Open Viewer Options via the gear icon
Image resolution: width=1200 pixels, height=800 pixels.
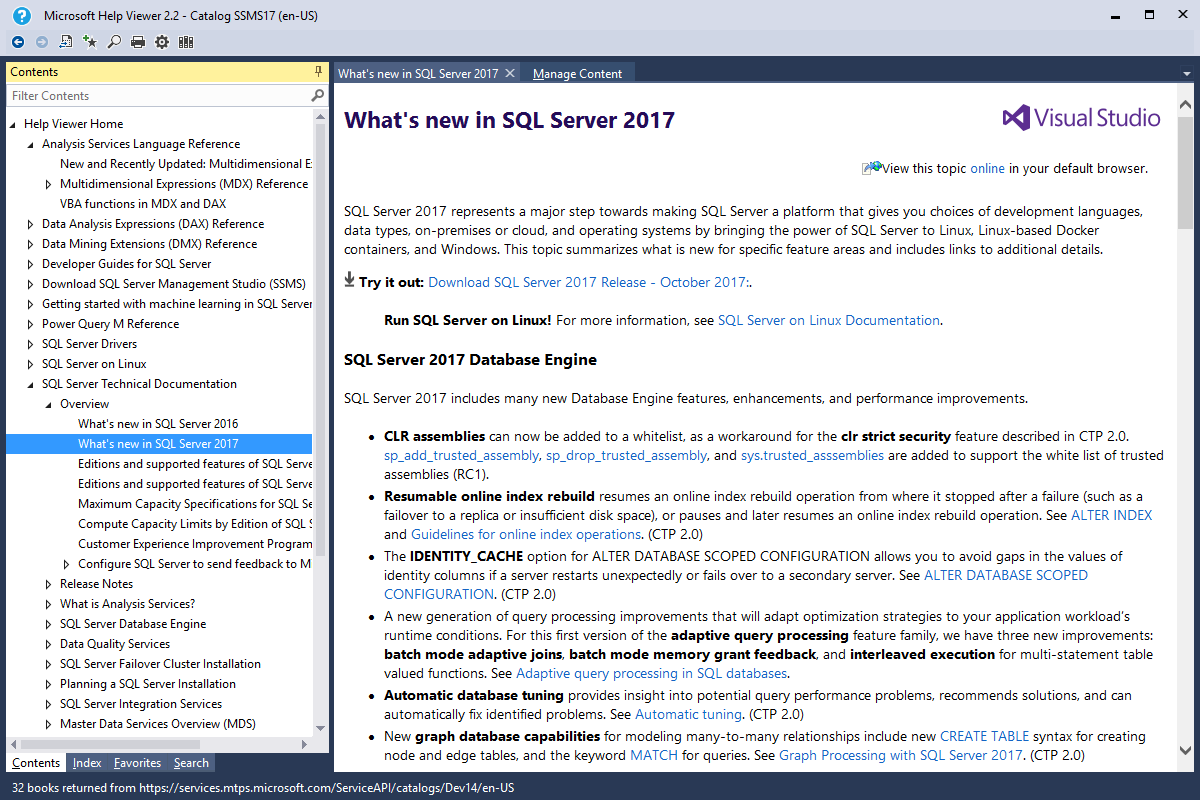pyautogui.click(x=161, y=41)
